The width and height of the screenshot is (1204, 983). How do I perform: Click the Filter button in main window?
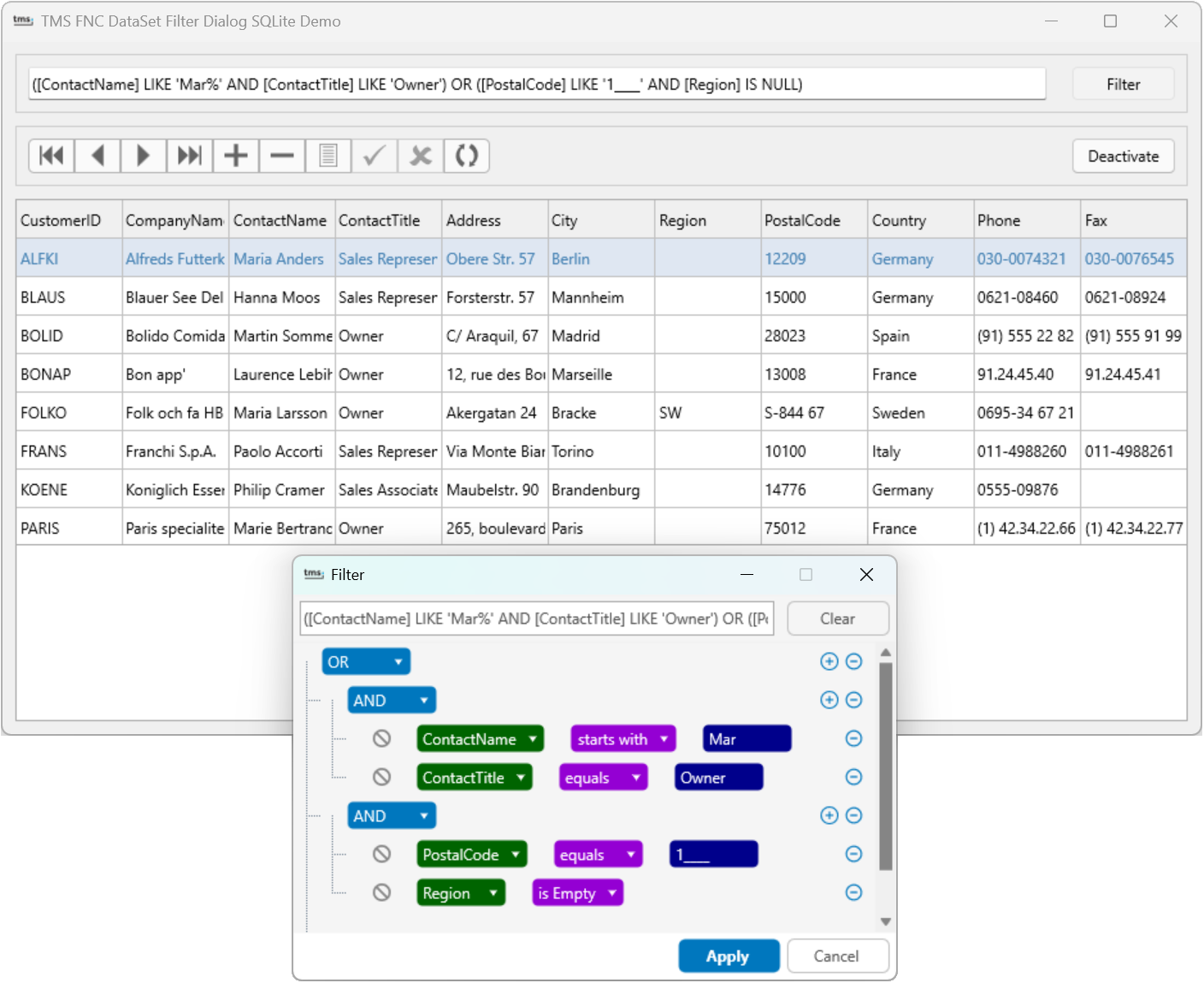[1123, 84]
